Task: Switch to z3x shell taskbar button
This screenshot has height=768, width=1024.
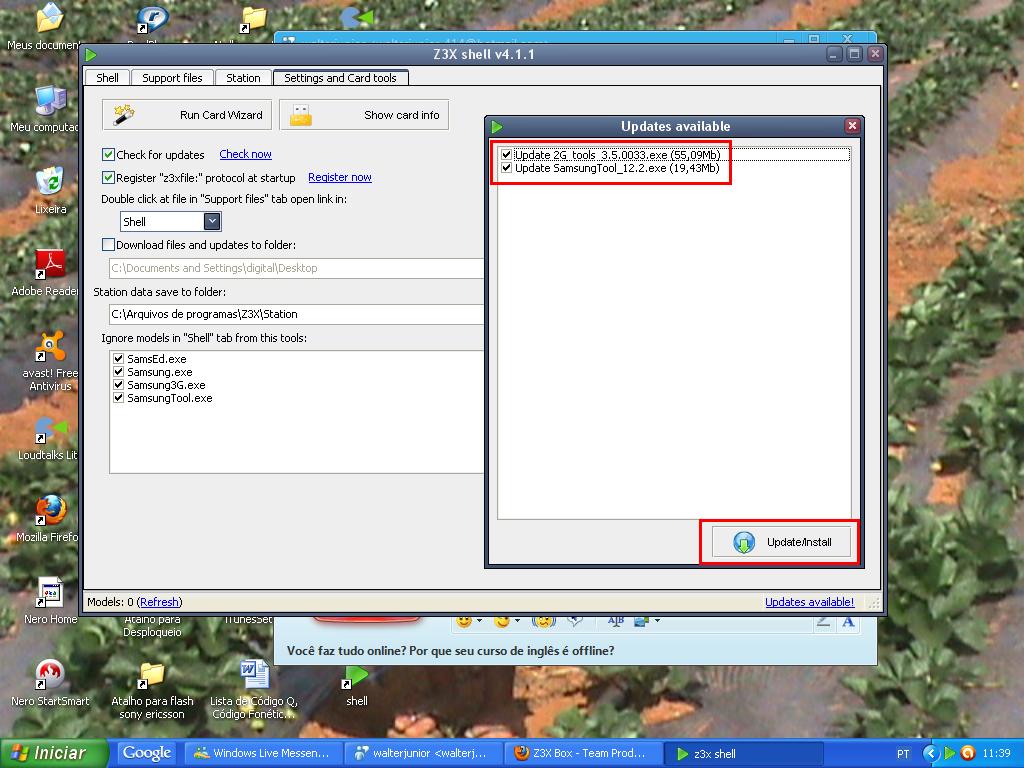Action: 743,753
